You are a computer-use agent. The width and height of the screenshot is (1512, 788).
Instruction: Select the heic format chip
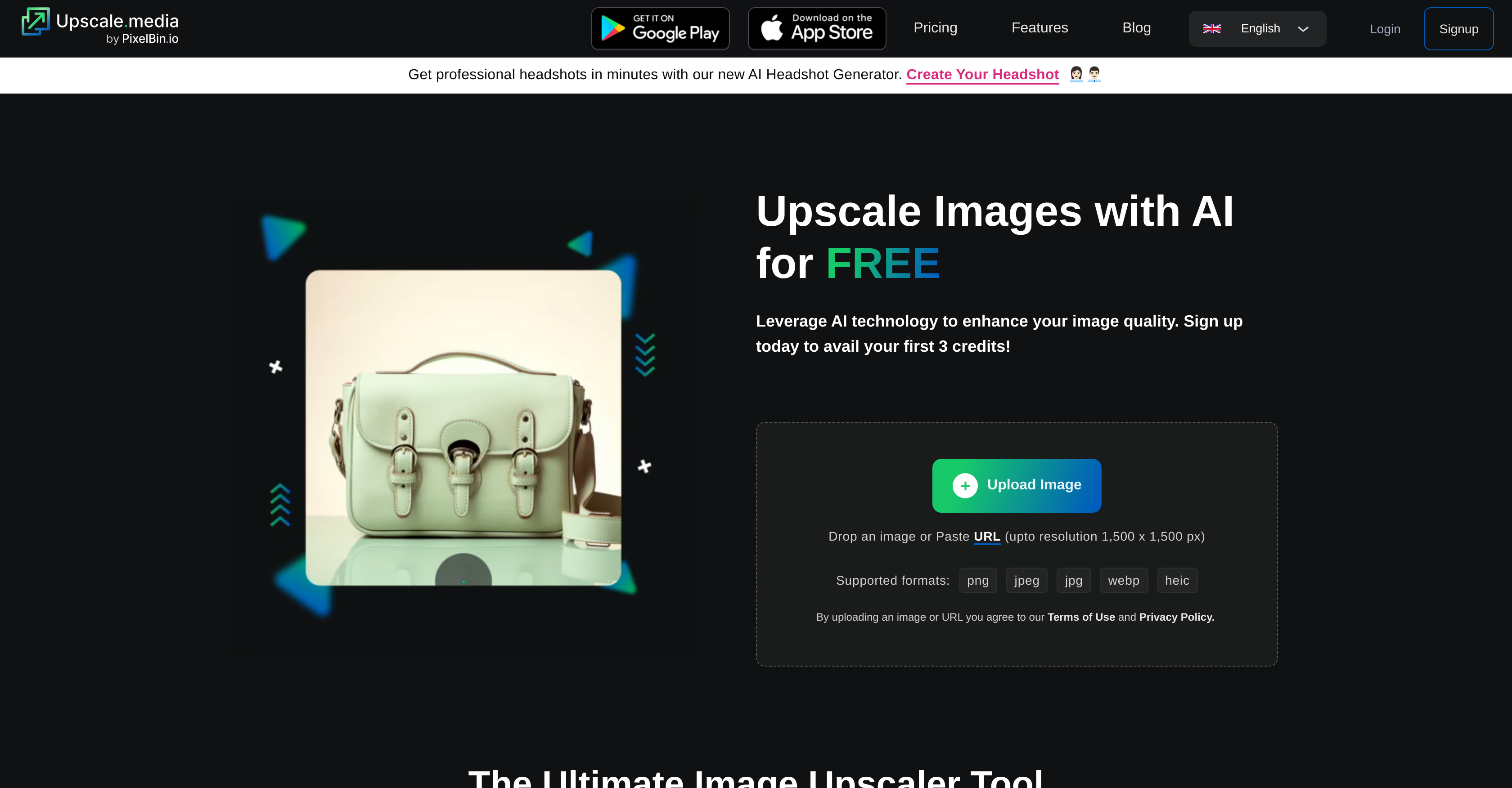click(x=1177, y=580)
